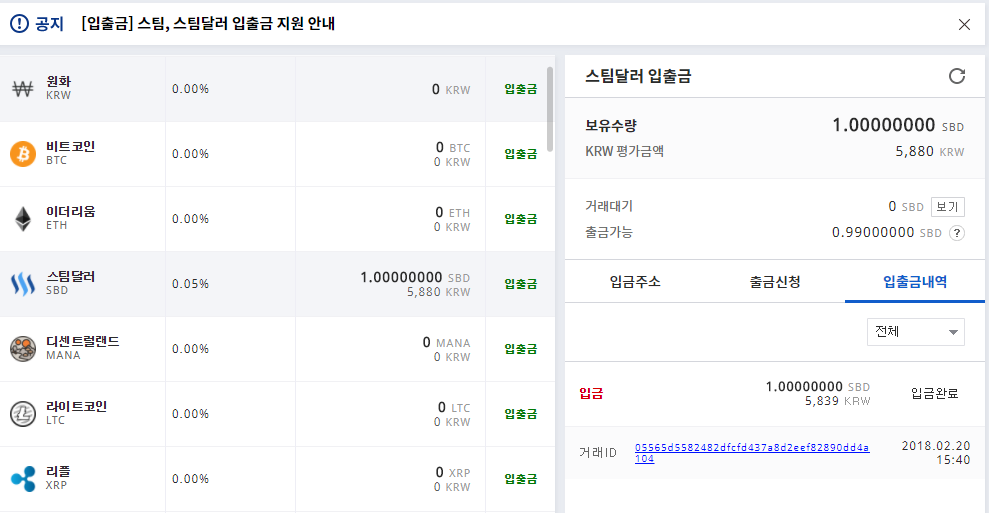
Task: Open the transaction ID hash link
Action: tap(752, 452)
